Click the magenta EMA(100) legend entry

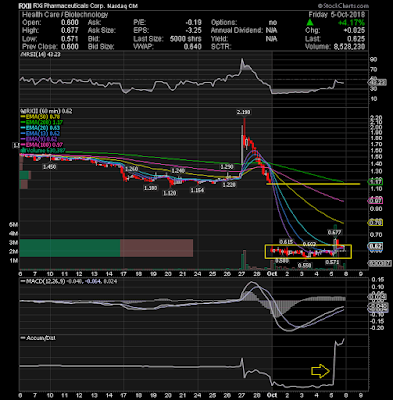pyautogui.click(x=42, y=145)
